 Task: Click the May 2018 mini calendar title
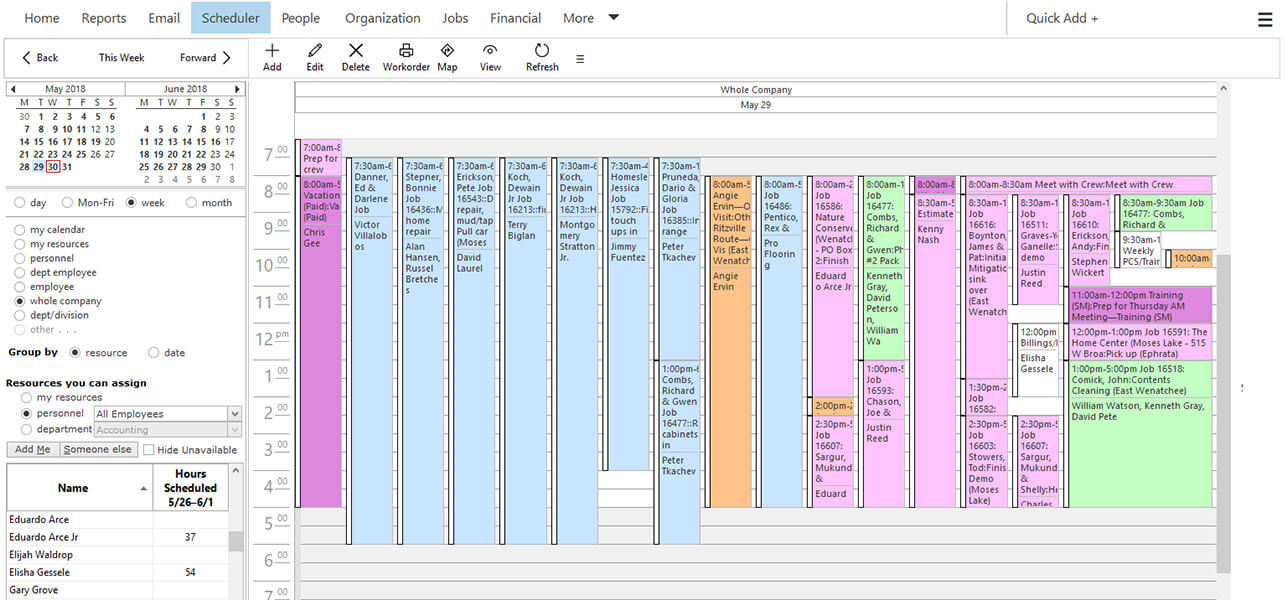pos(66,89)
